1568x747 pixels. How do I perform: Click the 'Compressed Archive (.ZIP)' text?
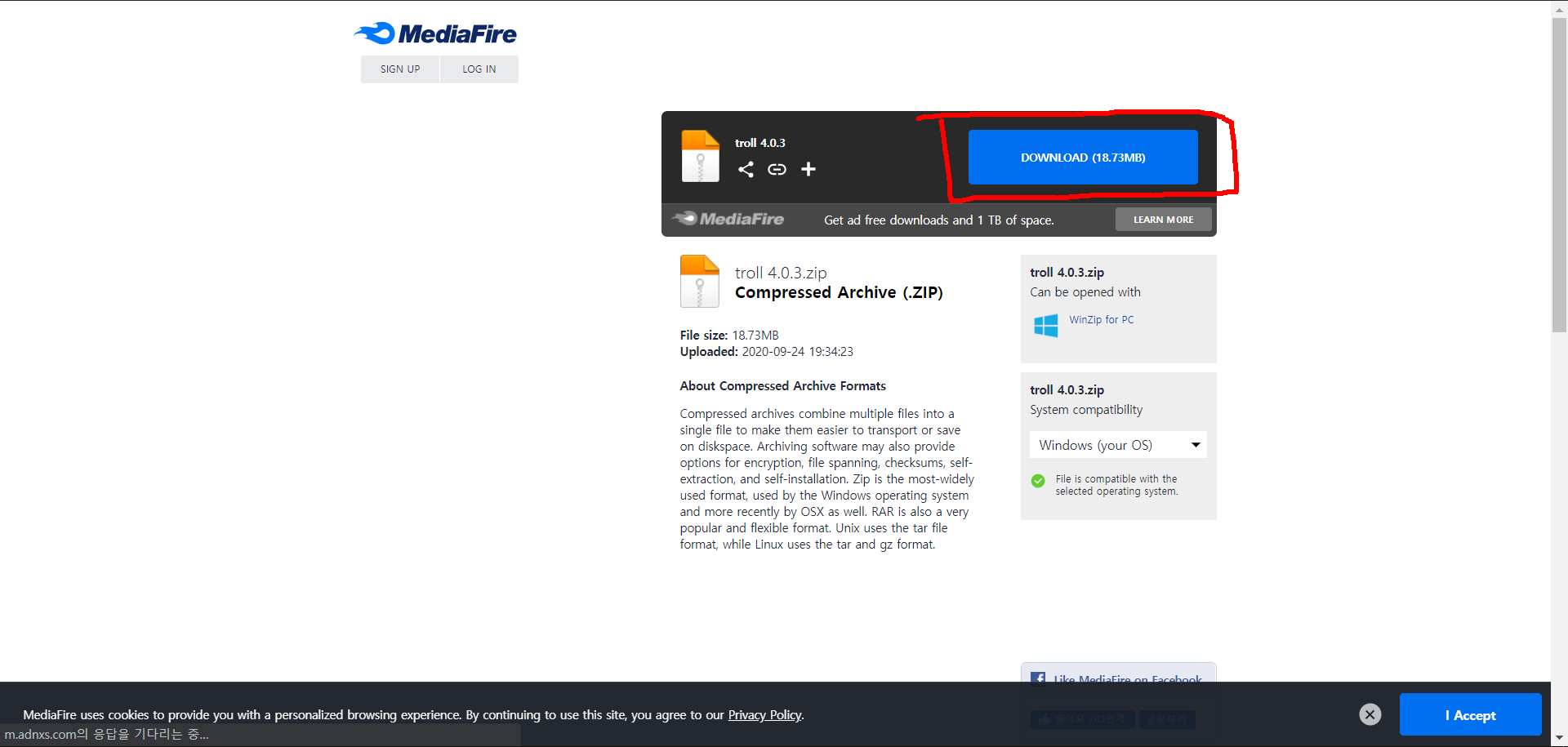[839, 292]
